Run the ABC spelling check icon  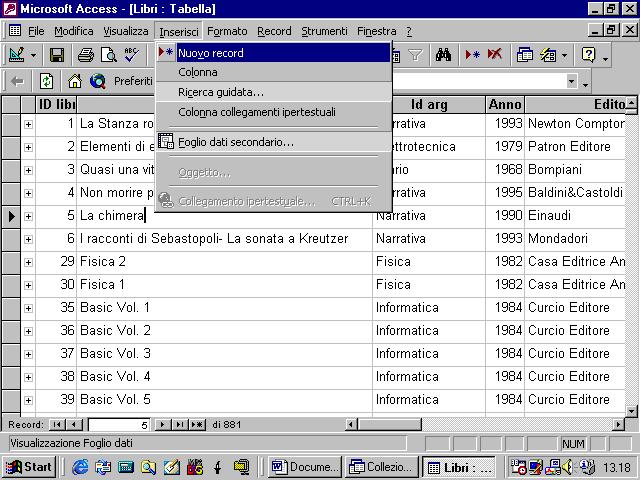click(131, 55)
